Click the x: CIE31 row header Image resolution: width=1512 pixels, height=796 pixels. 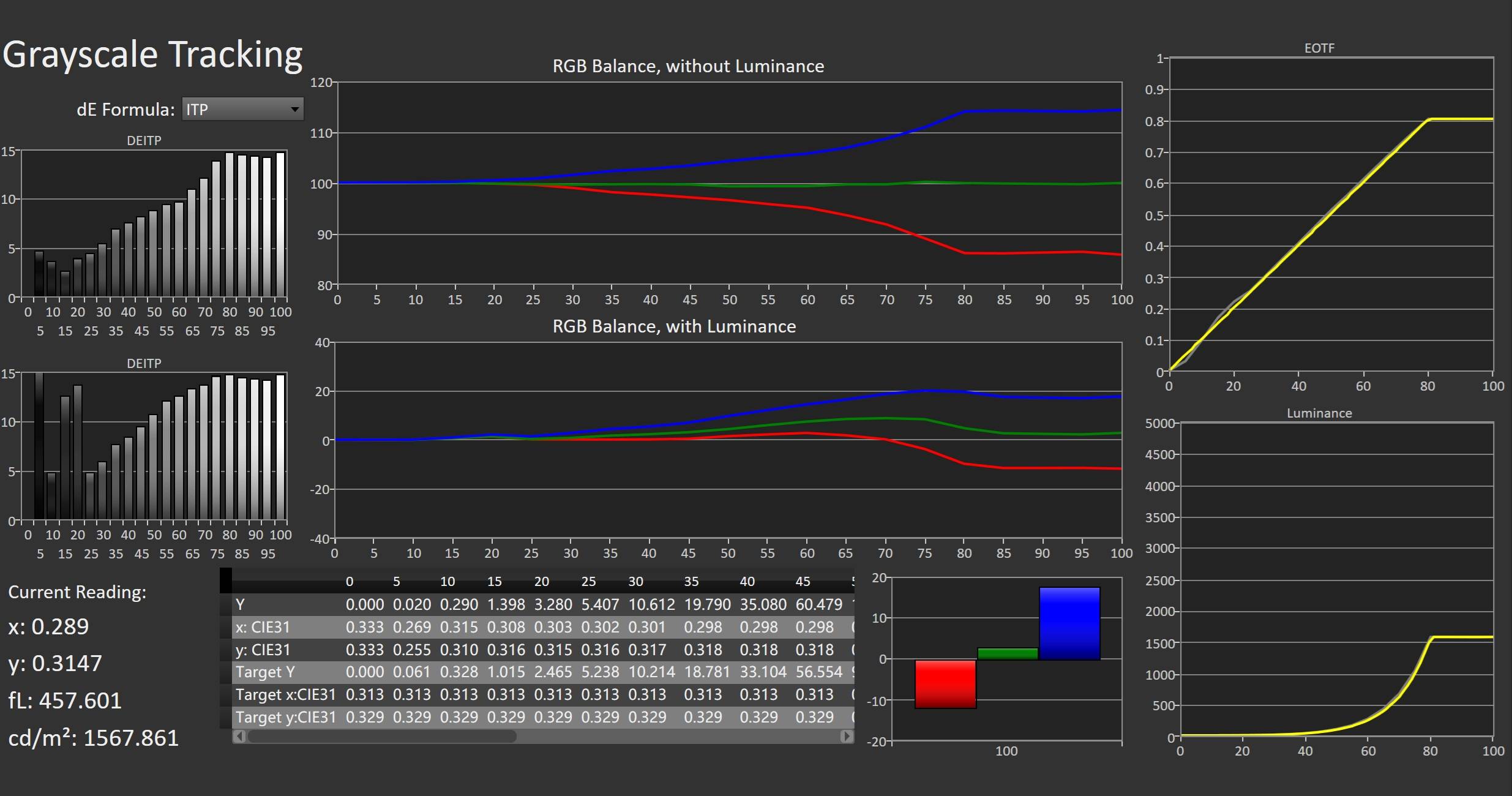pos(263,627)
